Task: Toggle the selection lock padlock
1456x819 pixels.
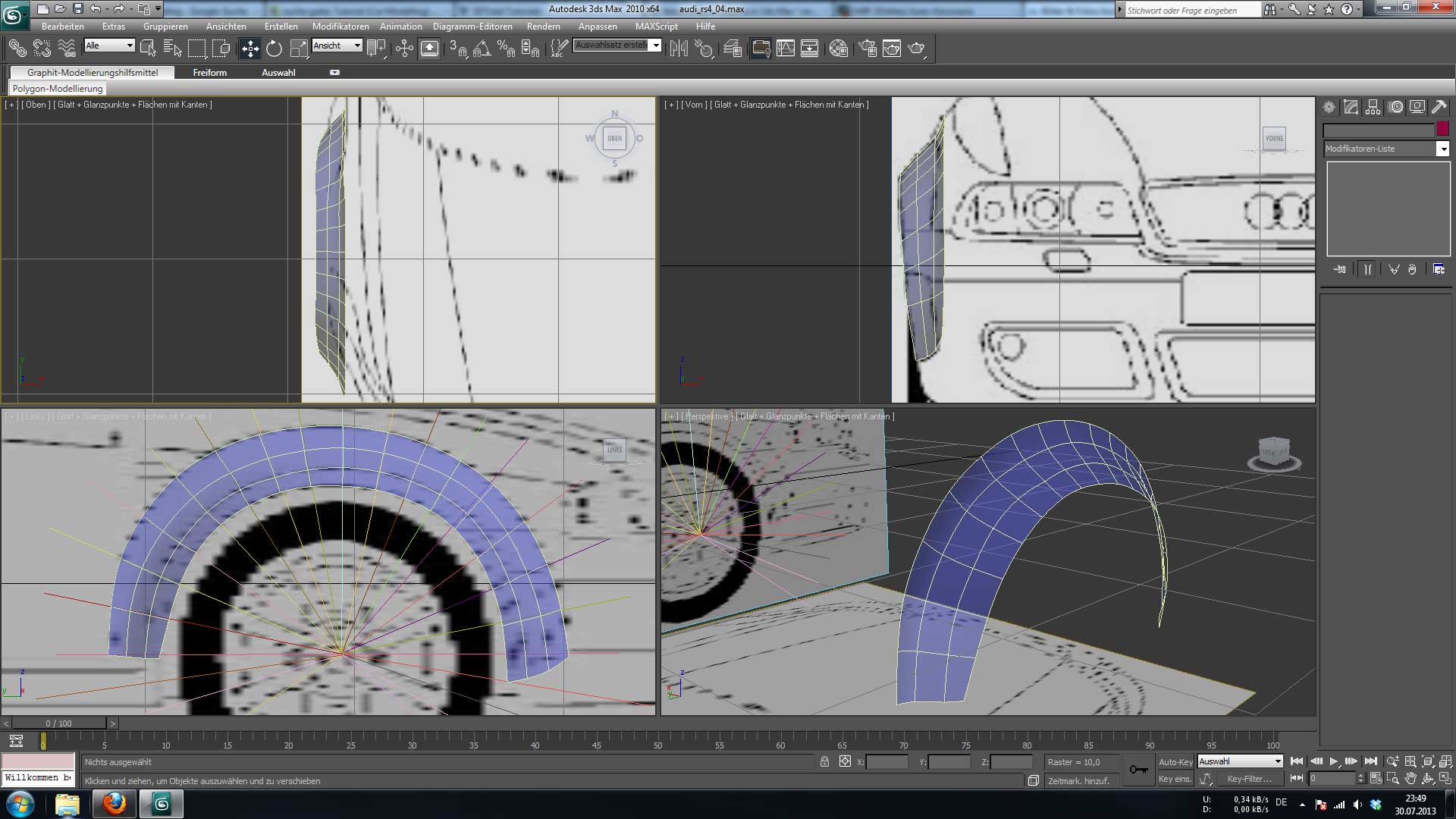Action: click(x=824, y=761)
